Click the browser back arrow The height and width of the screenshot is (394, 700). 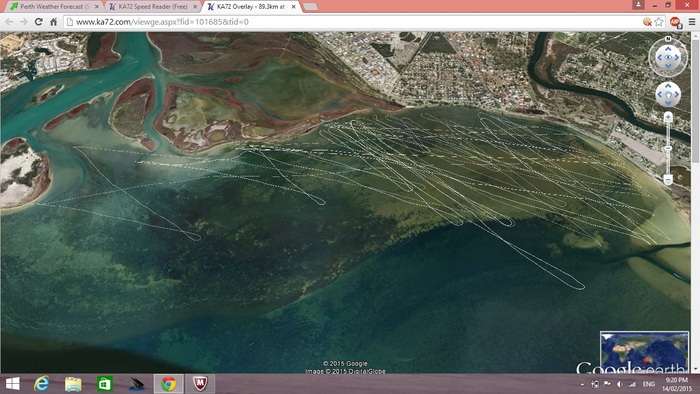[x=9, y=21]
